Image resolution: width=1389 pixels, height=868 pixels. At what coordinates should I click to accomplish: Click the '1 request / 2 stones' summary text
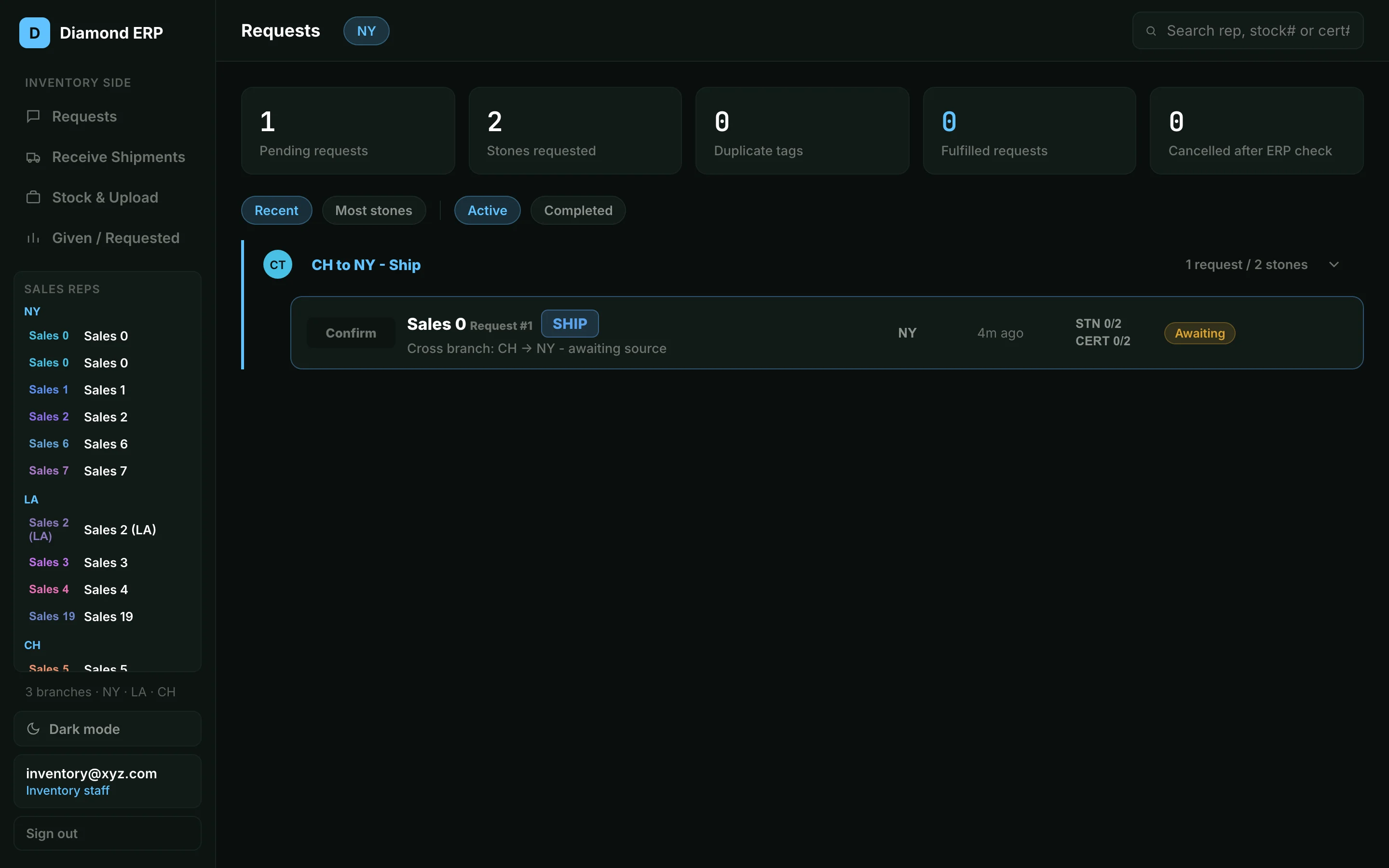[1247, 265]
